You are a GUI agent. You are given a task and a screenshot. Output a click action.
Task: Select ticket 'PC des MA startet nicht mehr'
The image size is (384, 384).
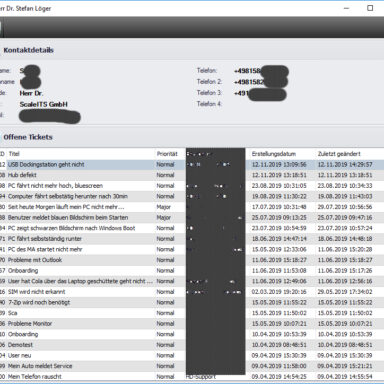tap(192, 249)
